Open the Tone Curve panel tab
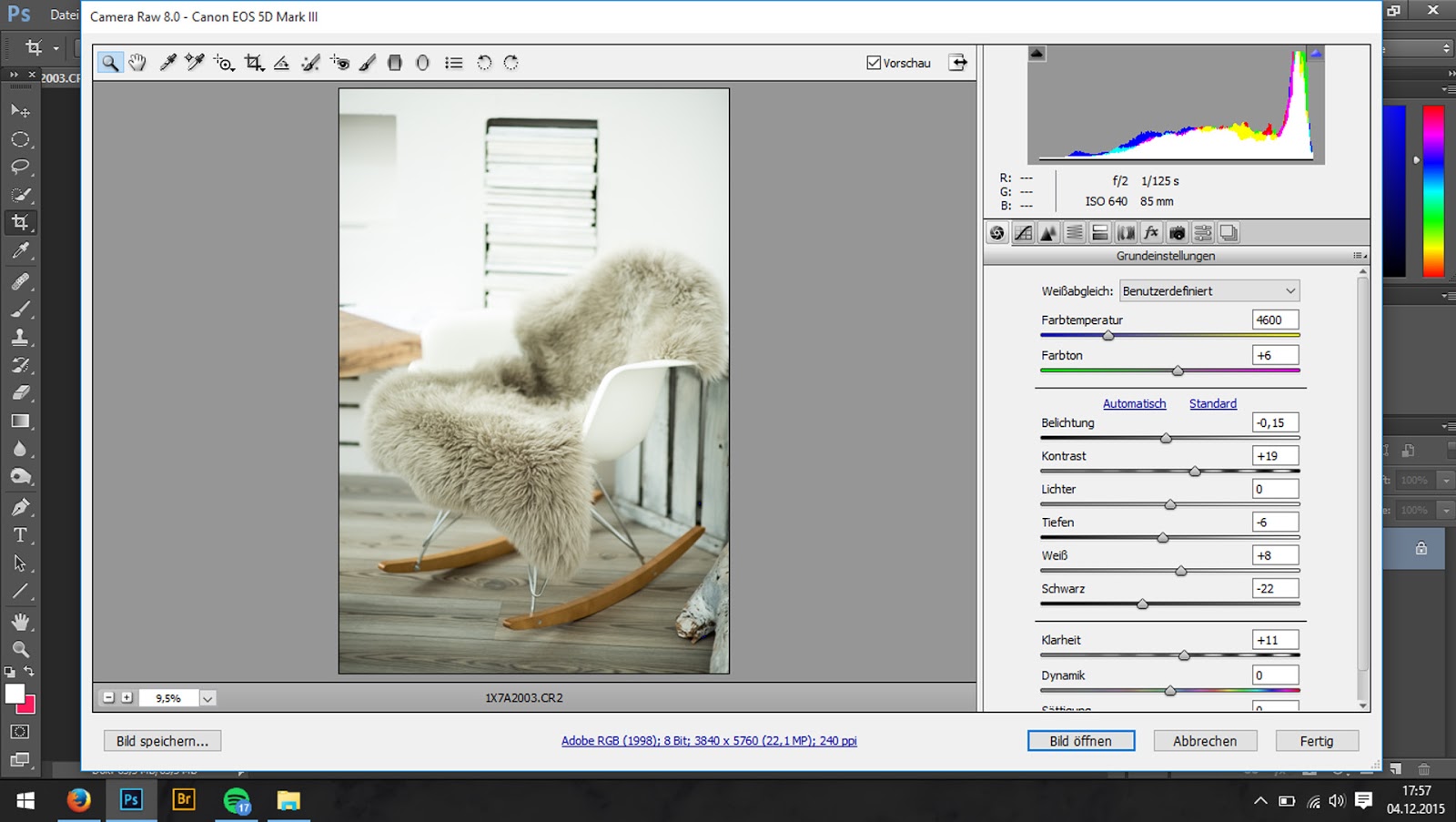Screen dimensions: 1456x822 (x=1023, y=233)
